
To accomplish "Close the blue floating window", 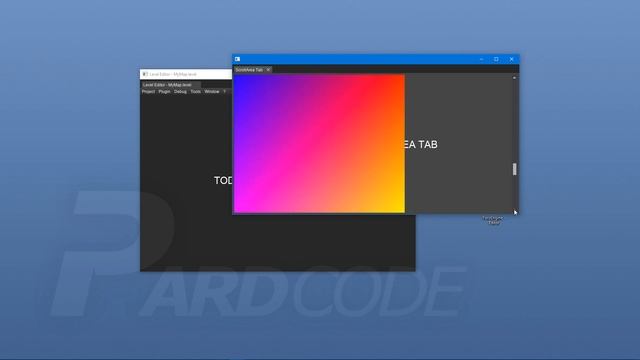I will [x=511, y=59].
